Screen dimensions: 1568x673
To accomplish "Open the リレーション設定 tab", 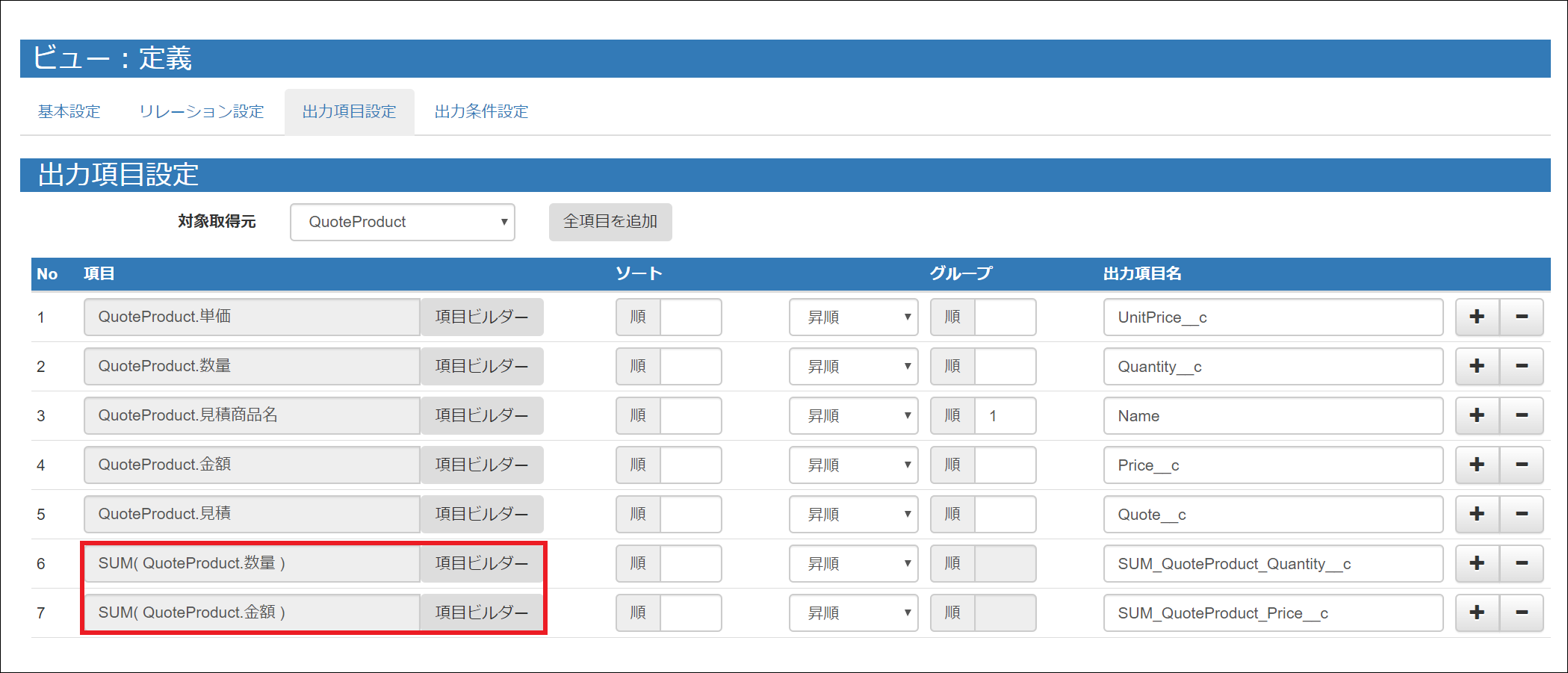I will tap(201, 111).
